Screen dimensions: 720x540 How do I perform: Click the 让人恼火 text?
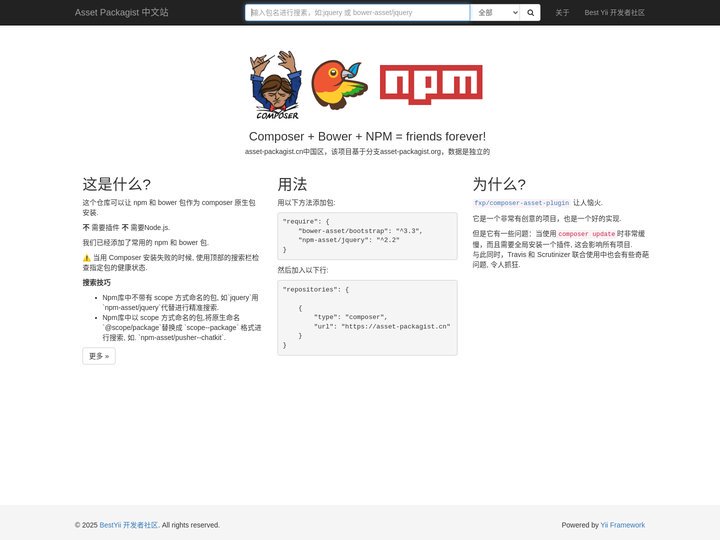(x=588, y=202)
